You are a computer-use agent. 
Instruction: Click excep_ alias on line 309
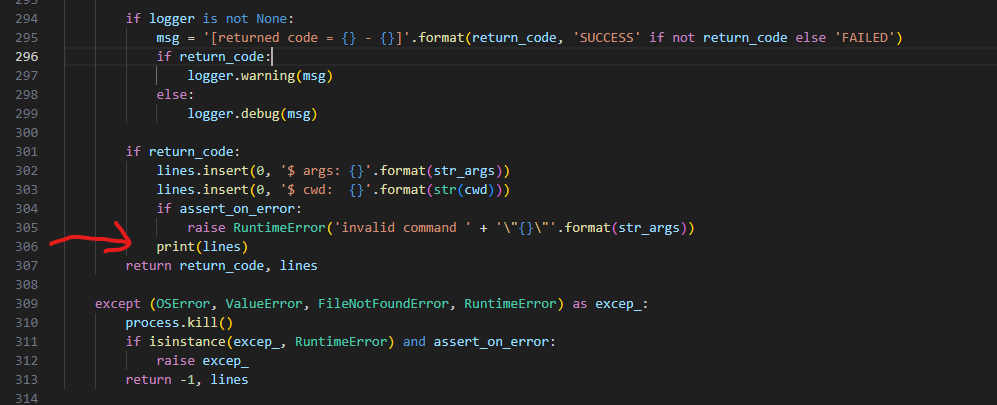618,305
